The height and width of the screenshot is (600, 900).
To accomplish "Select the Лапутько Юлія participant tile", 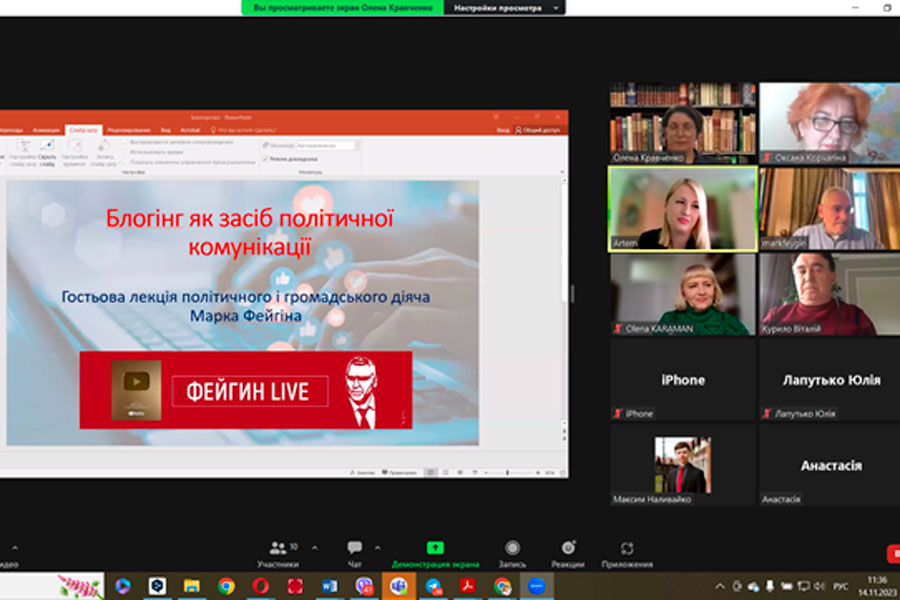I will 830,380.
